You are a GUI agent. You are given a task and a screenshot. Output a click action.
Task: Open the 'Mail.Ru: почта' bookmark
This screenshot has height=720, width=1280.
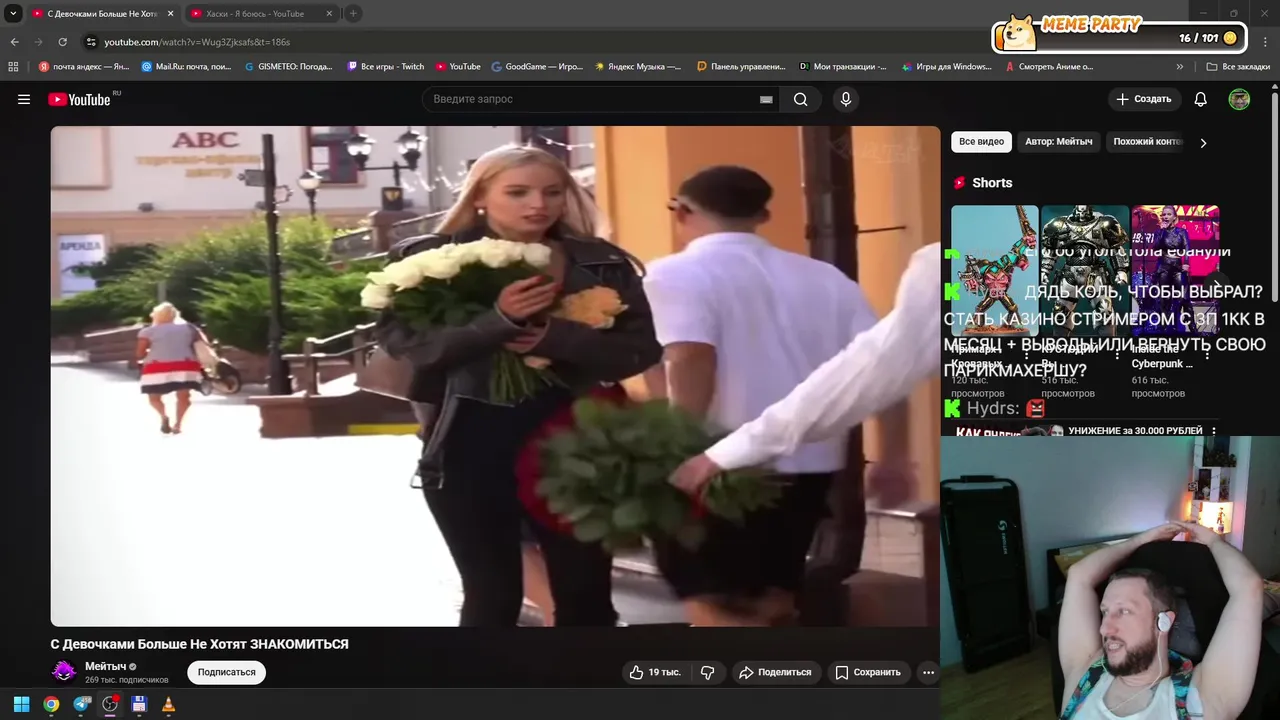(186, 67)
